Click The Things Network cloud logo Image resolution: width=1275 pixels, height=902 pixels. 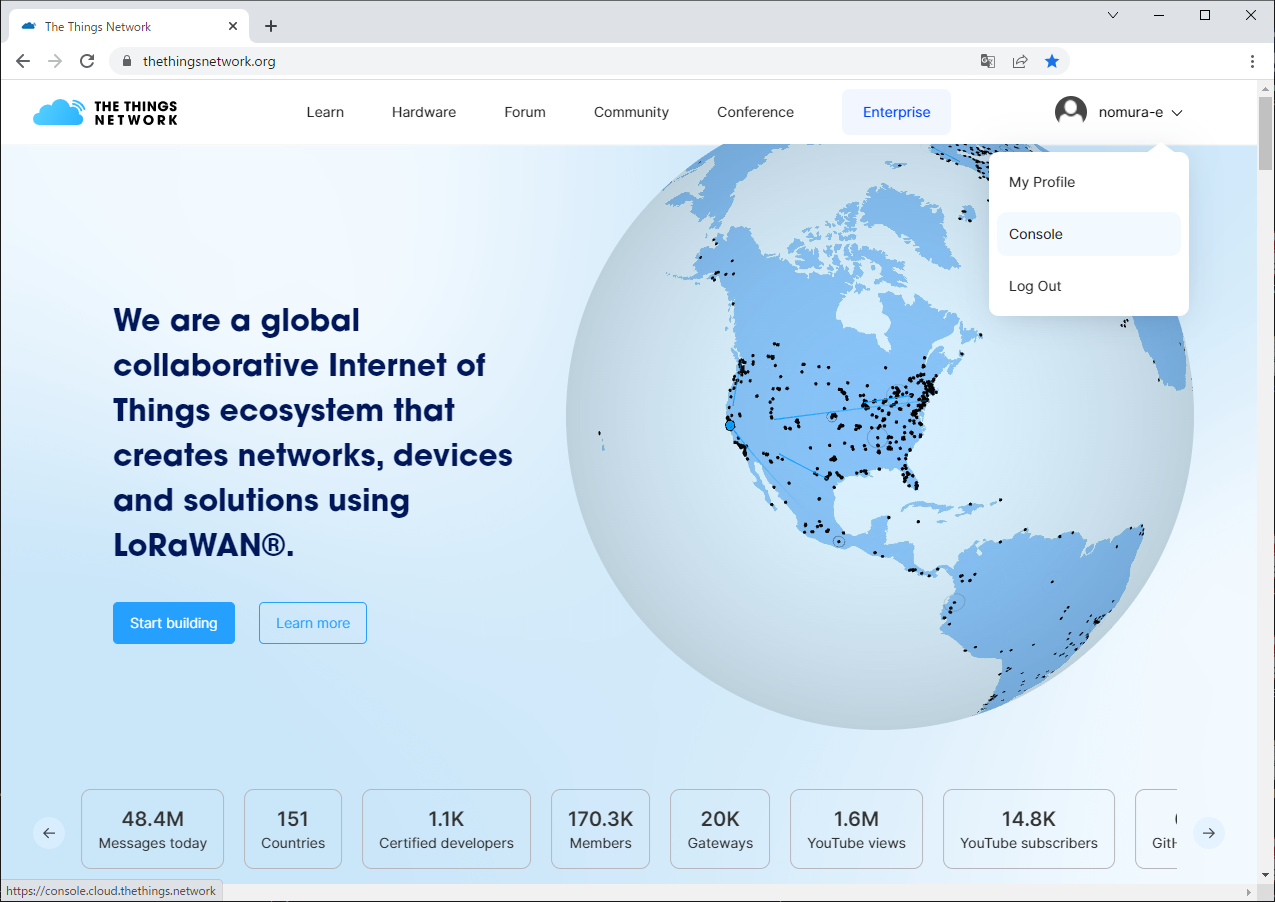click(105, 112)
